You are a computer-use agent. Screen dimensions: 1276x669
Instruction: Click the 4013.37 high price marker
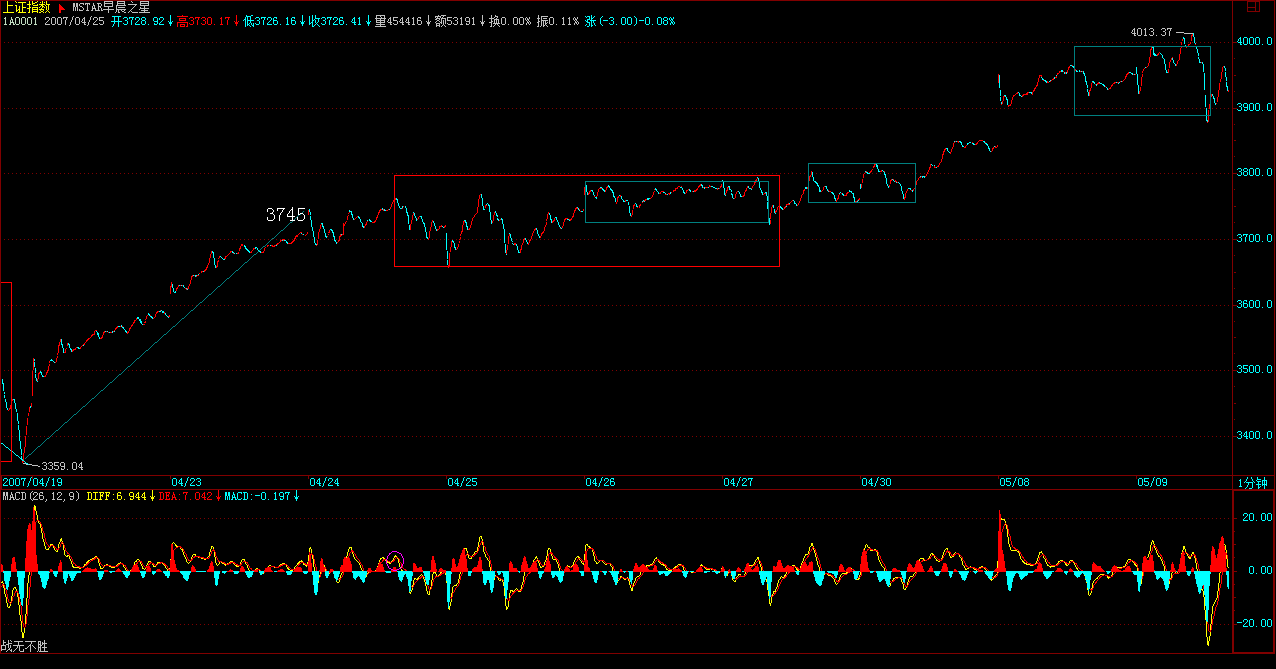coord(1151,33)
